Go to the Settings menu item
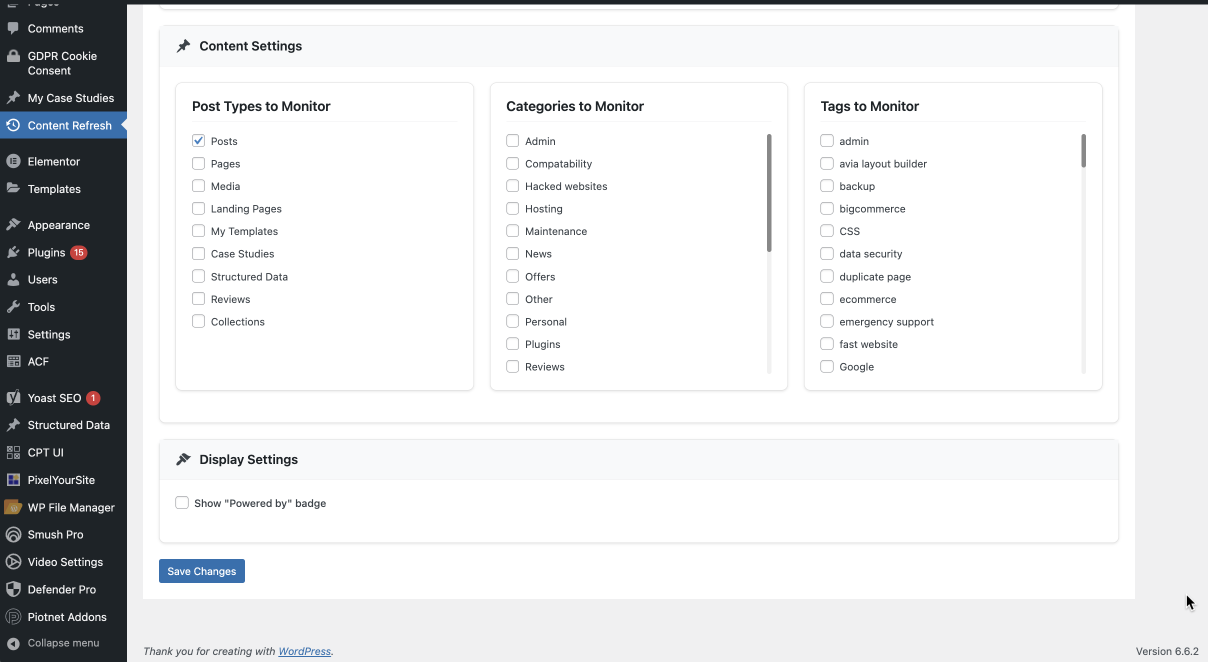The height and width of the screenshot is (662, 1208). pos(48,335)
